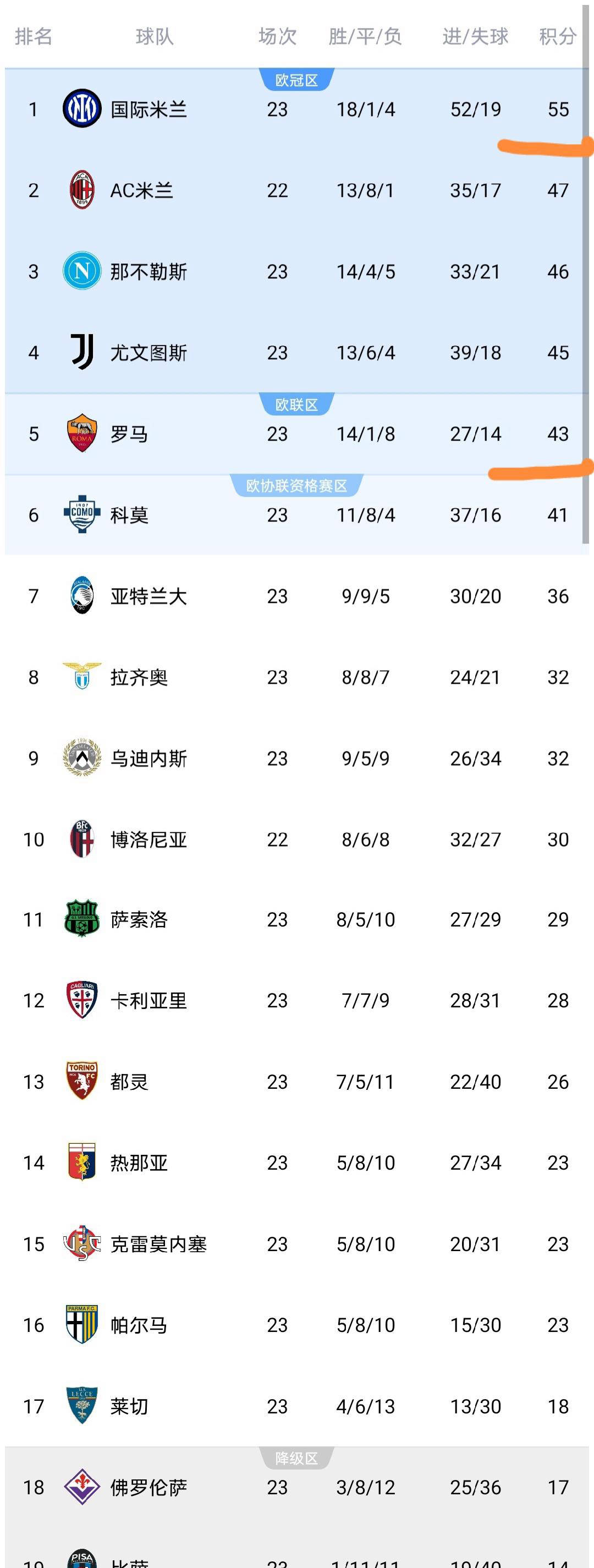The height and width of the screenshot is (1568, 594).
Task: Click the Torino club crest
Action: (82, 1081)
